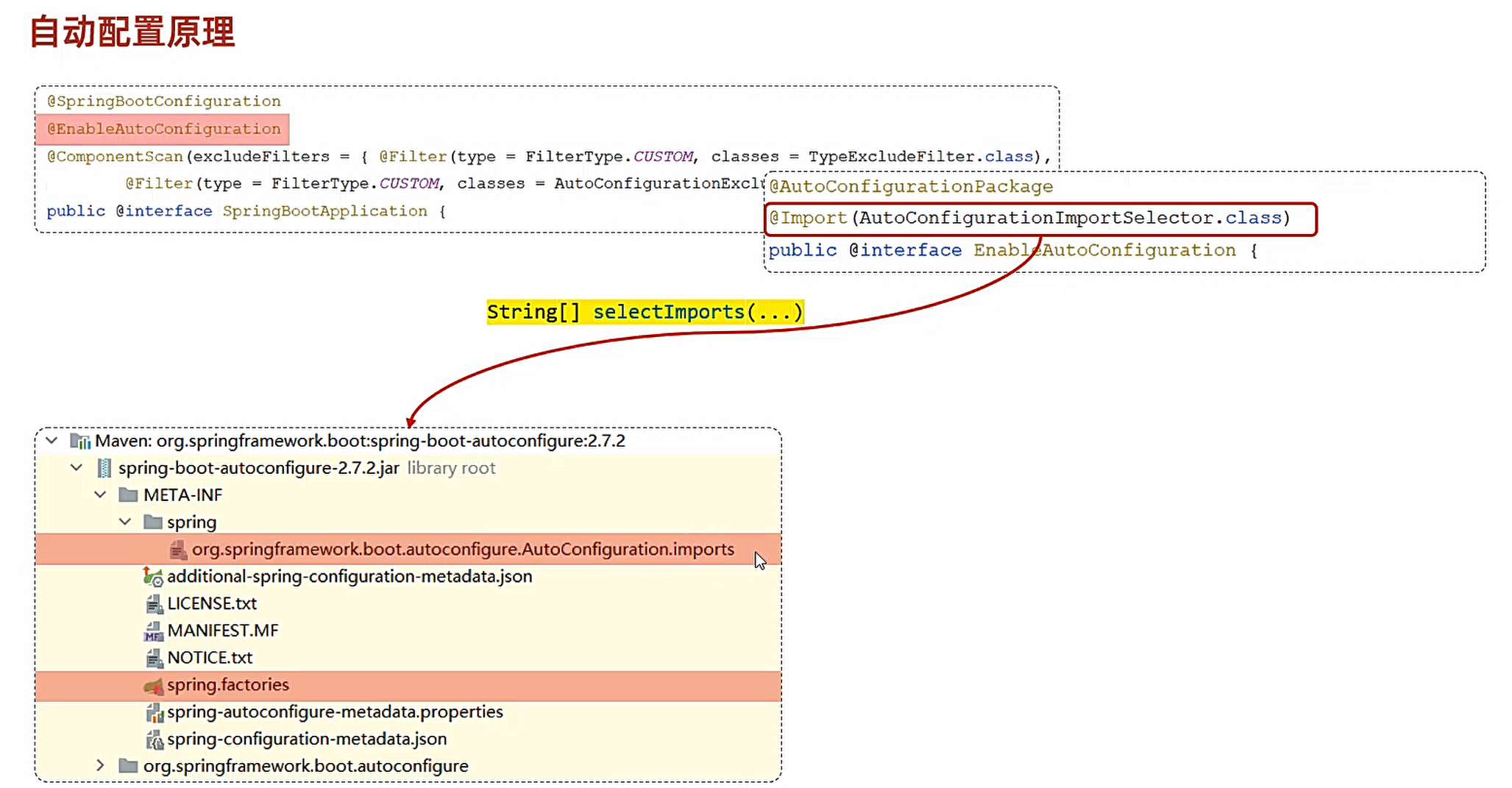Click the additional-spring-configuration-metadata.json file icon
1512x788 pixels.
[153, 577]
